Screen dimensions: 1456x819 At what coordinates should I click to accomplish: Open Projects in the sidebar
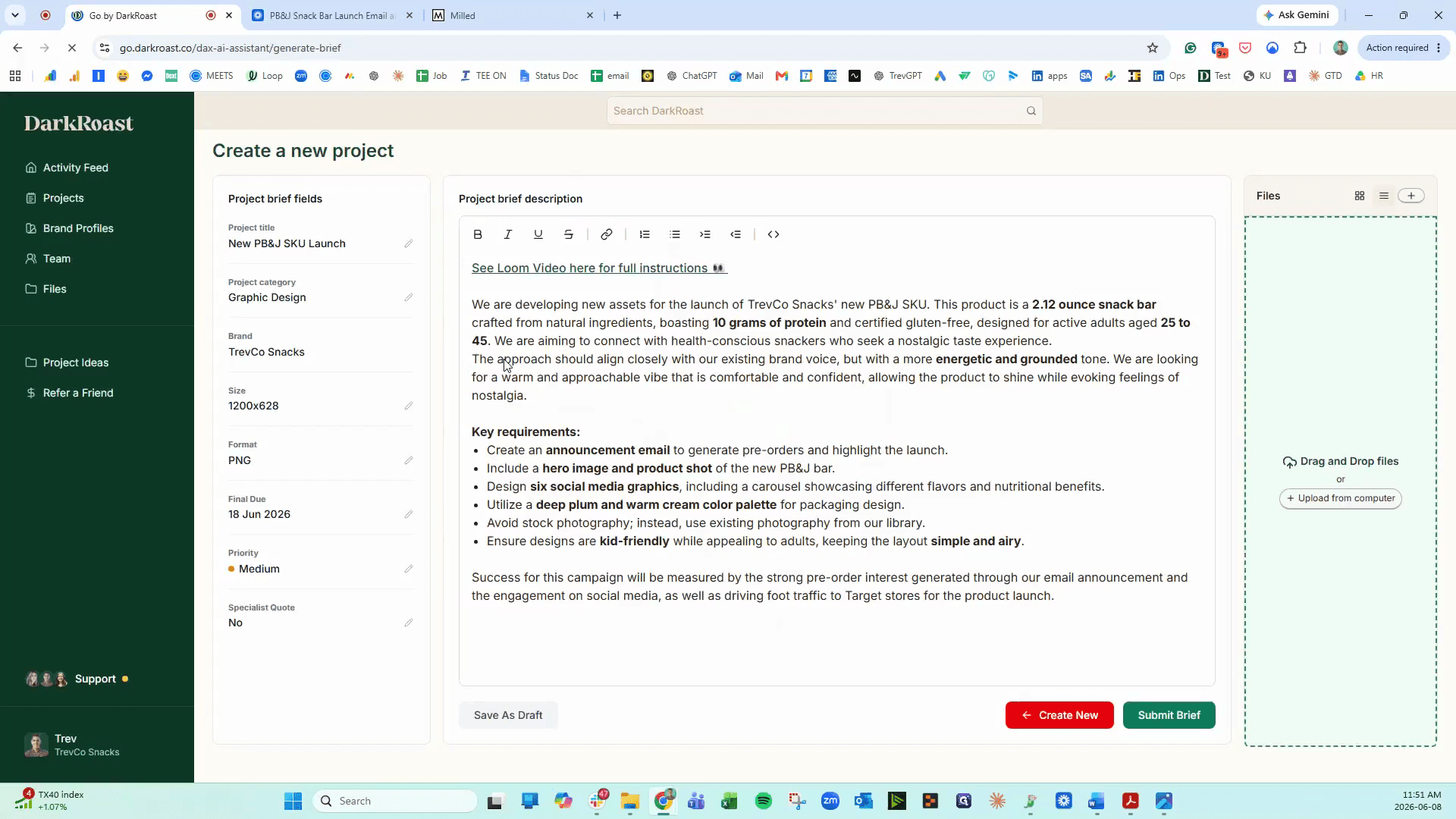pyautogui.click(x=55, y=198)
